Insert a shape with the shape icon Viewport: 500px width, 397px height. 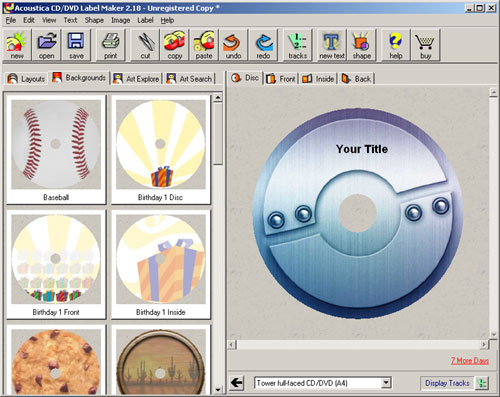tap(362, 45)
